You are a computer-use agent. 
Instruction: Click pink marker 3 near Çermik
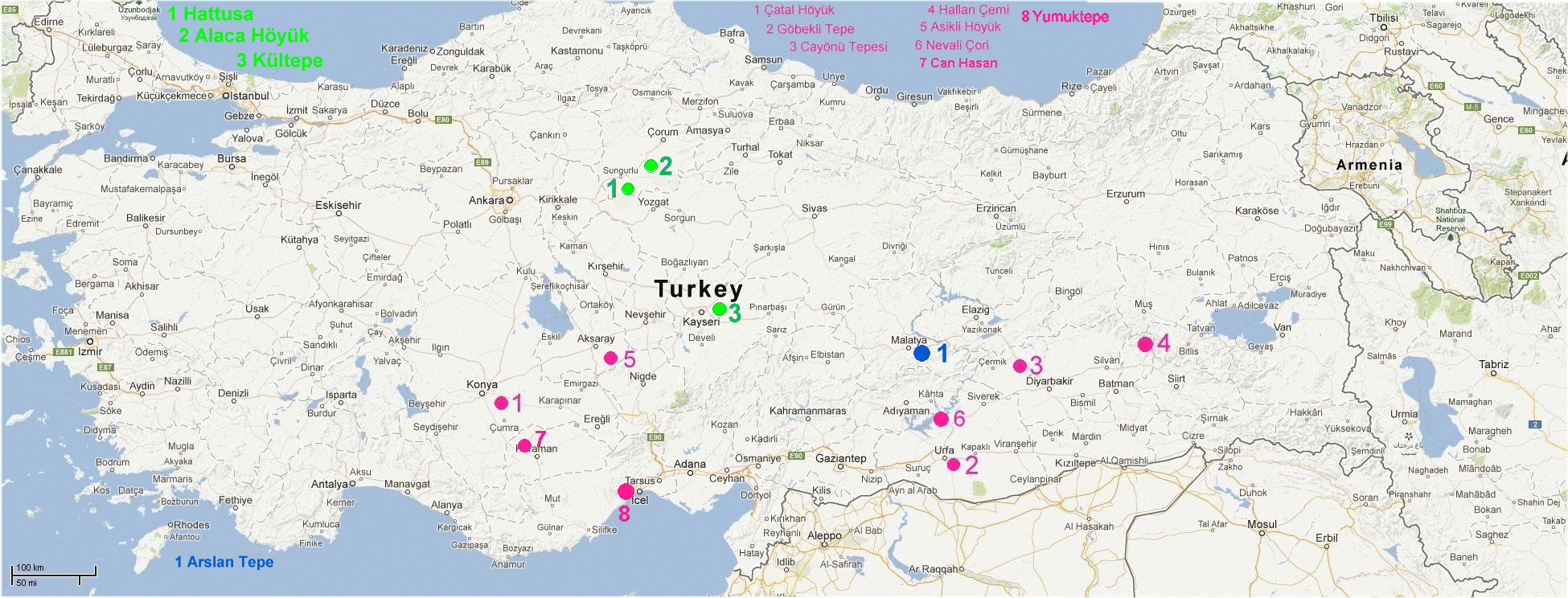[1020, 366]
